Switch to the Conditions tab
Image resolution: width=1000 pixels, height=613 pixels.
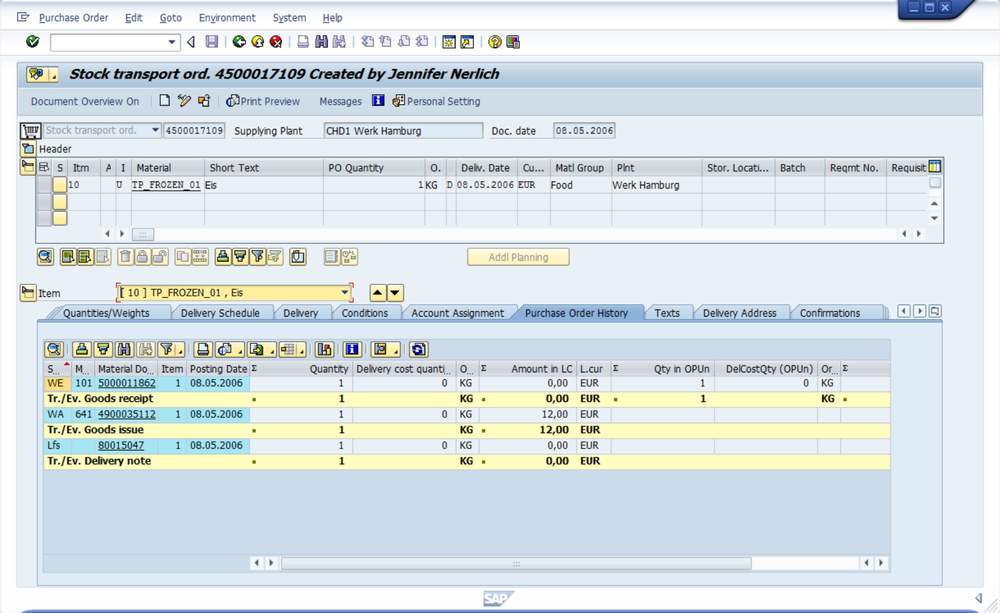pos(364,313)
